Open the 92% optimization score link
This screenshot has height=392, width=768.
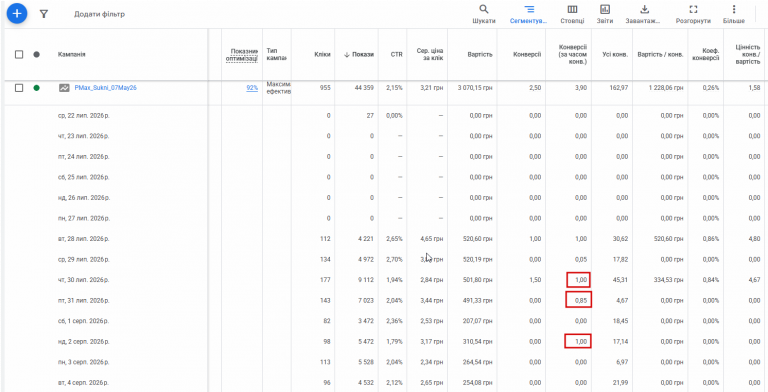click(x=252, y=88)
